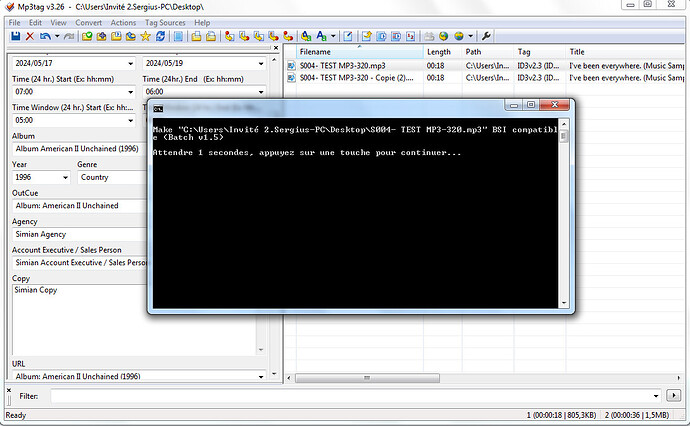This screenshot has width=690, height=426.
Task: Click the Album field in the tag panel
Action: click(x=79, y=149)
